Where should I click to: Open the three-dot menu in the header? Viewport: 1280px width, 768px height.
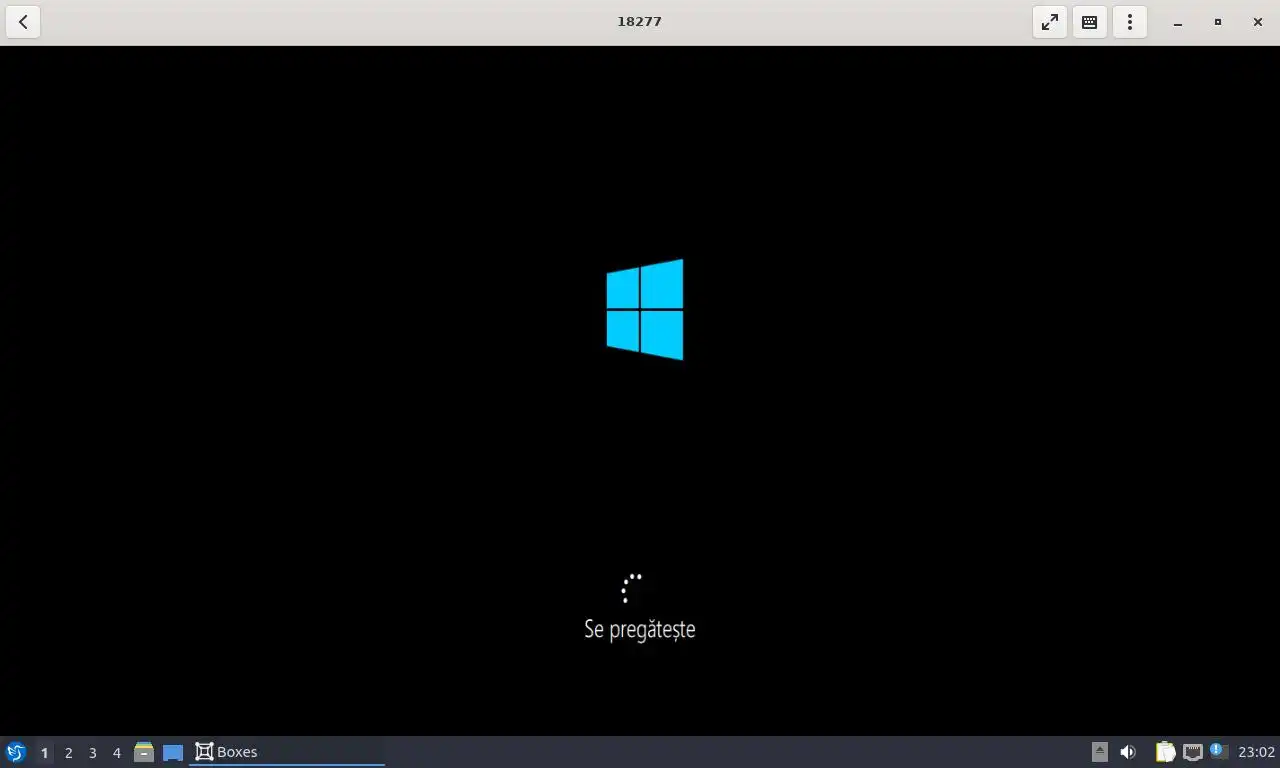click(x=1130, y=22)
